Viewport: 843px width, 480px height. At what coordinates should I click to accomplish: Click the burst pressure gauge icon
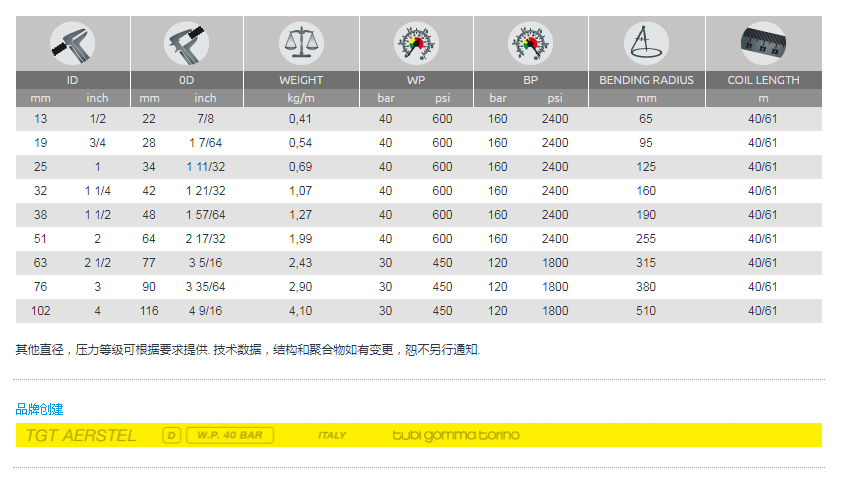point(529,43)
